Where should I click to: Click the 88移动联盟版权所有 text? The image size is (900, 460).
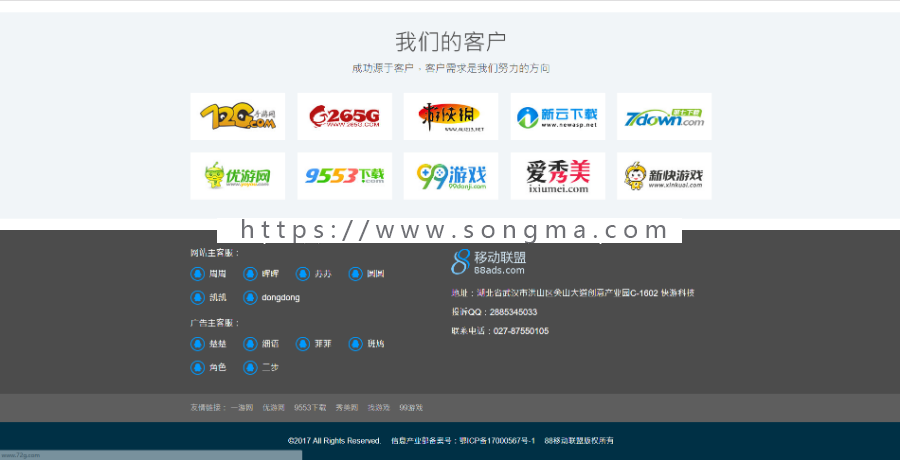579,441
